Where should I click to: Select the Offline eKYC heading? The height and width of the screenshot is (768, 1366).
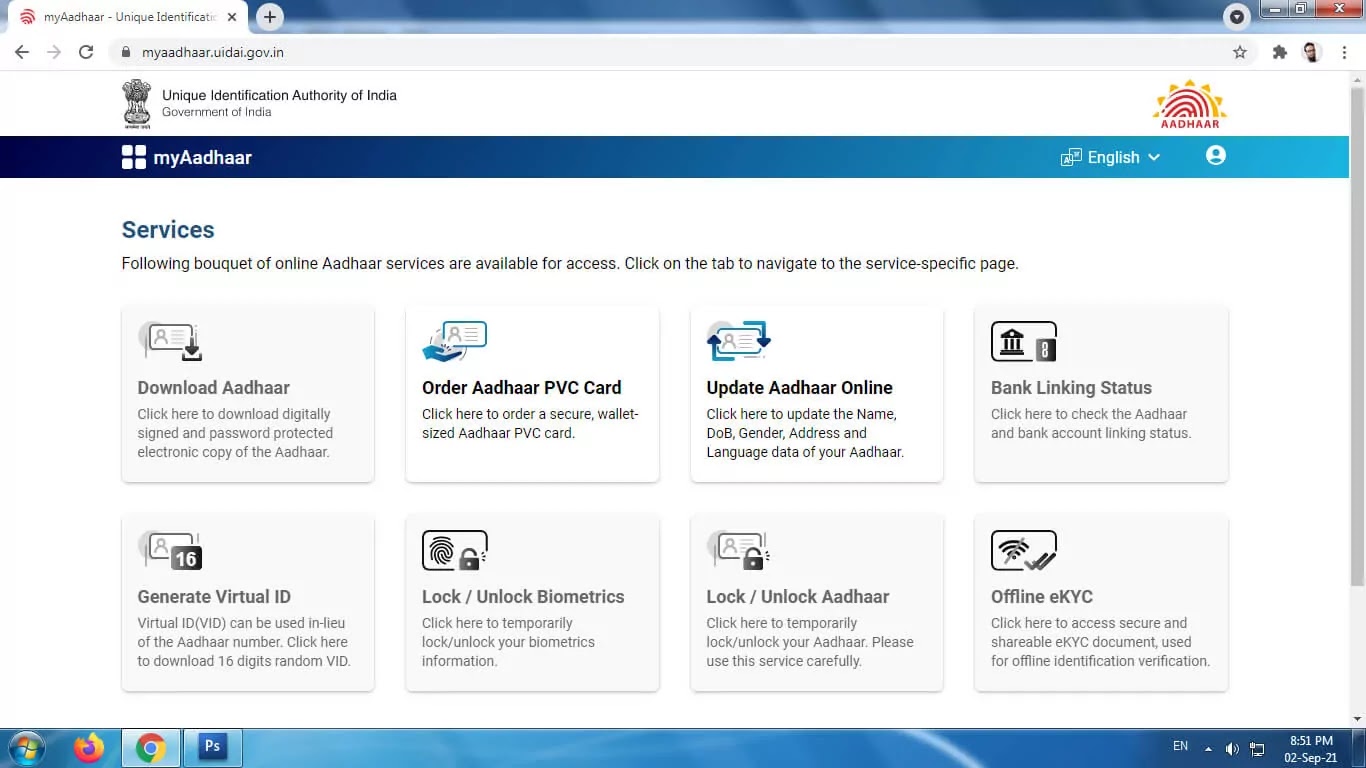[x=1042, y=597]
